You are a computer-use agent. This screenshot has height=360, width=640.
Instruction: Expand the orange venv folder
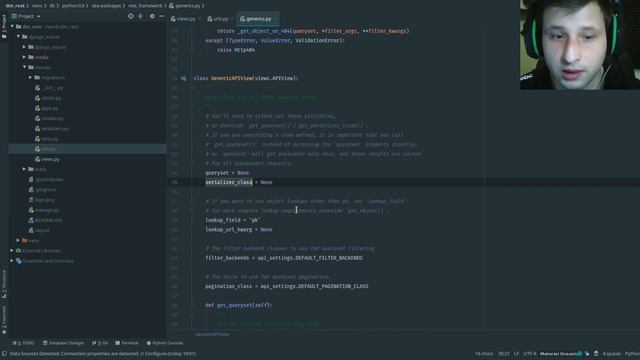[18, 241]
